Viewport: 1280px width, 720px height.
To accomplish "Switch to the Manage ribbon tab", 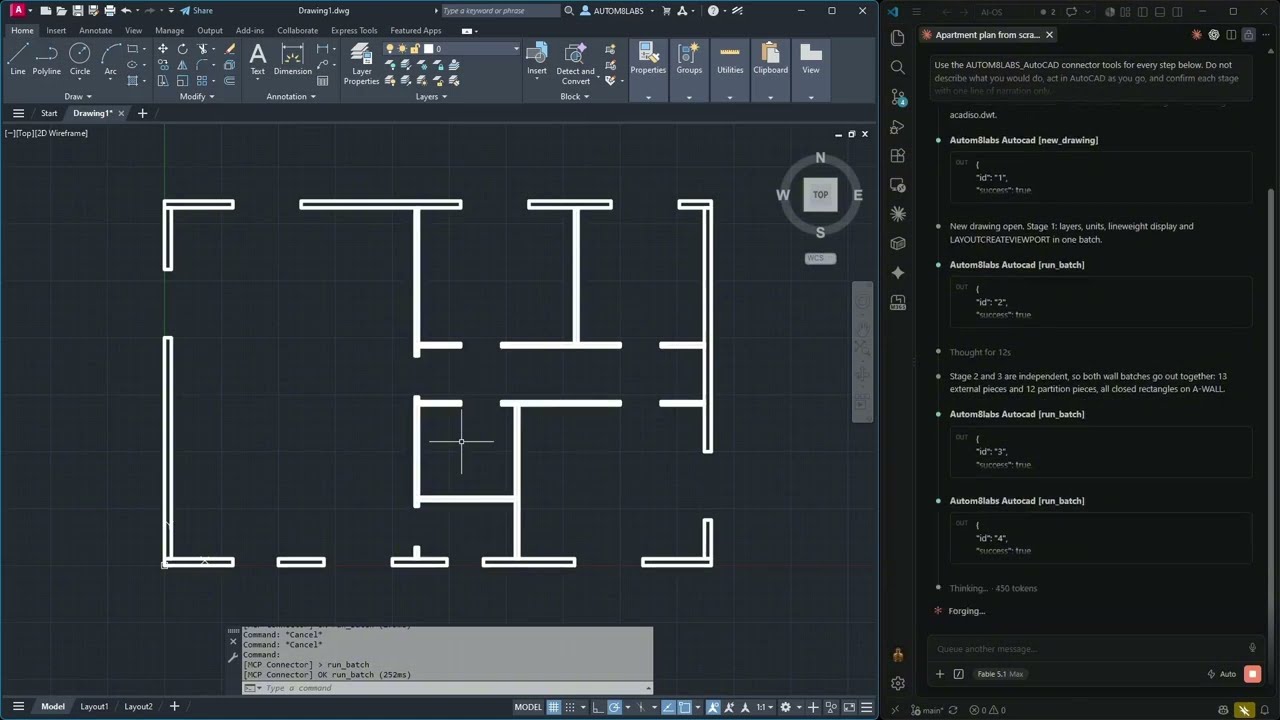I will click(x=169, y=30).
